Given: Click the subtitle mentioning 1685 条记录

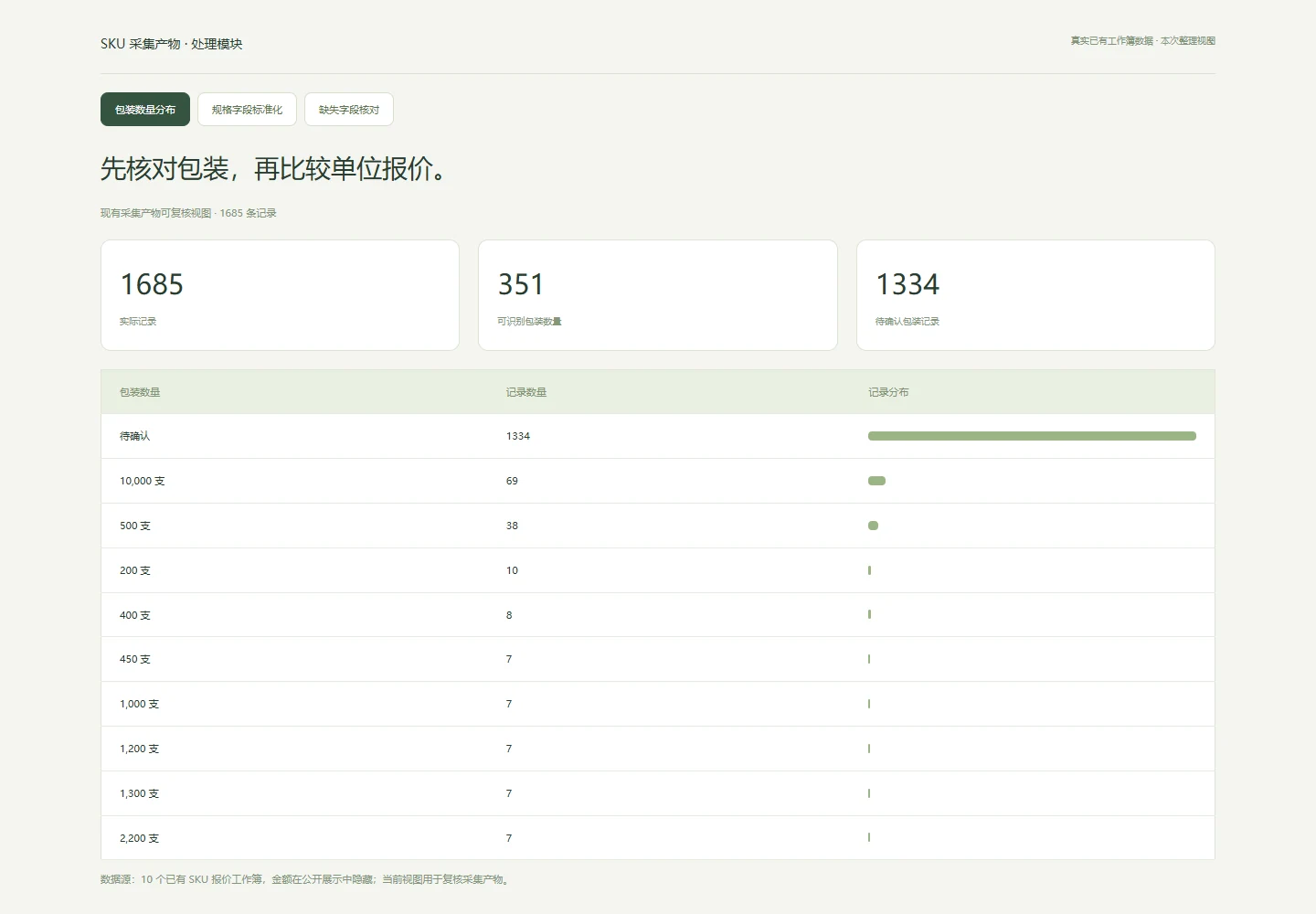Looking at the screenshot, I should pos(188,213).
